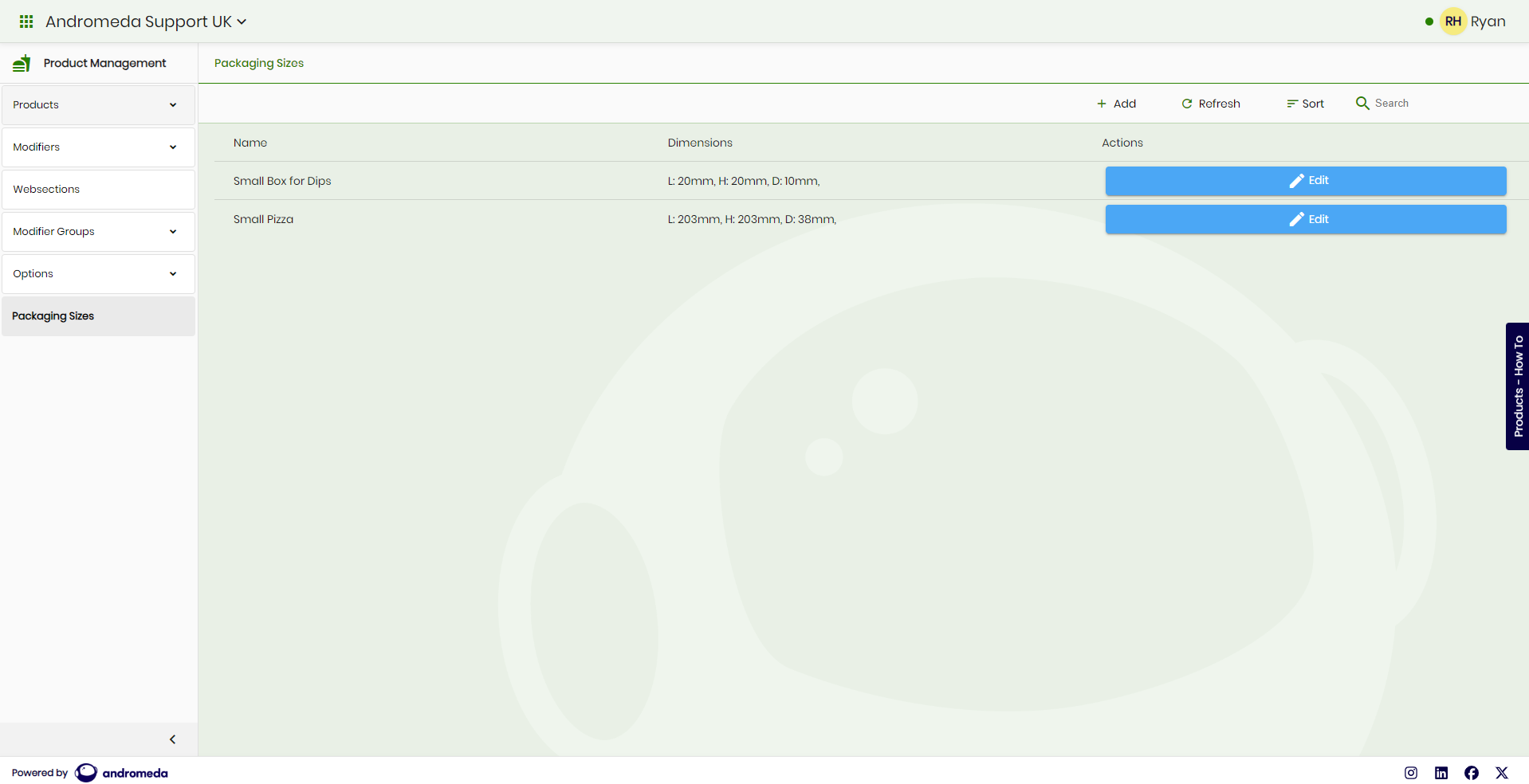Viewport: 1529px width, 784px height.
Task: Click the L: 20mm dimensions cell
Action: point(744,181)
